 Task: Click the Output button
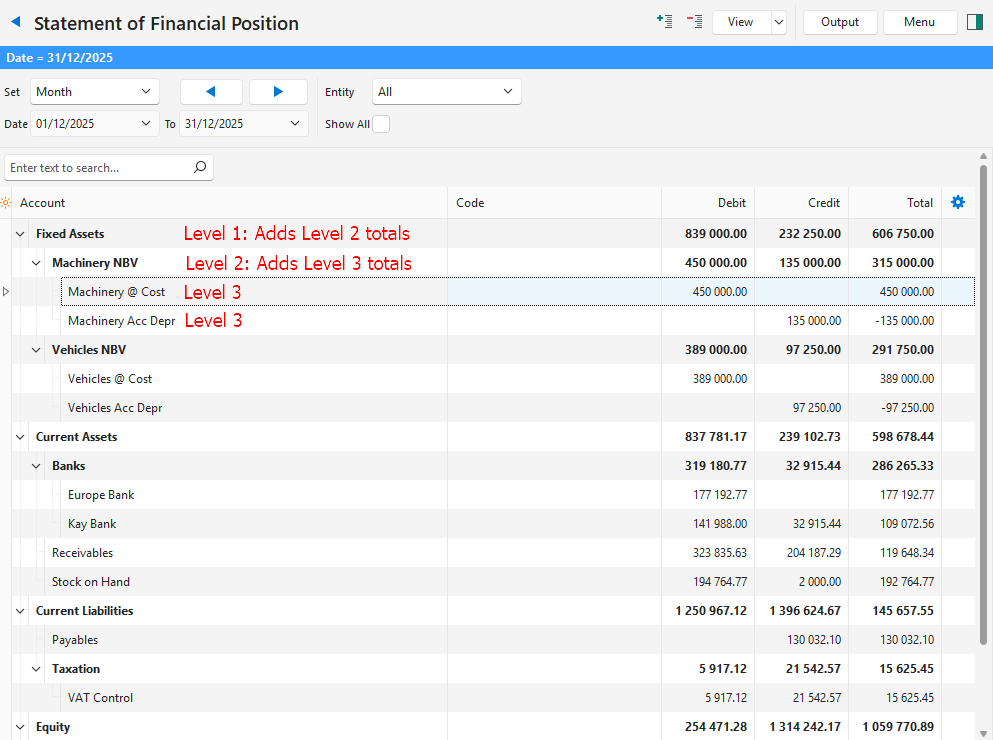[840, 22]
